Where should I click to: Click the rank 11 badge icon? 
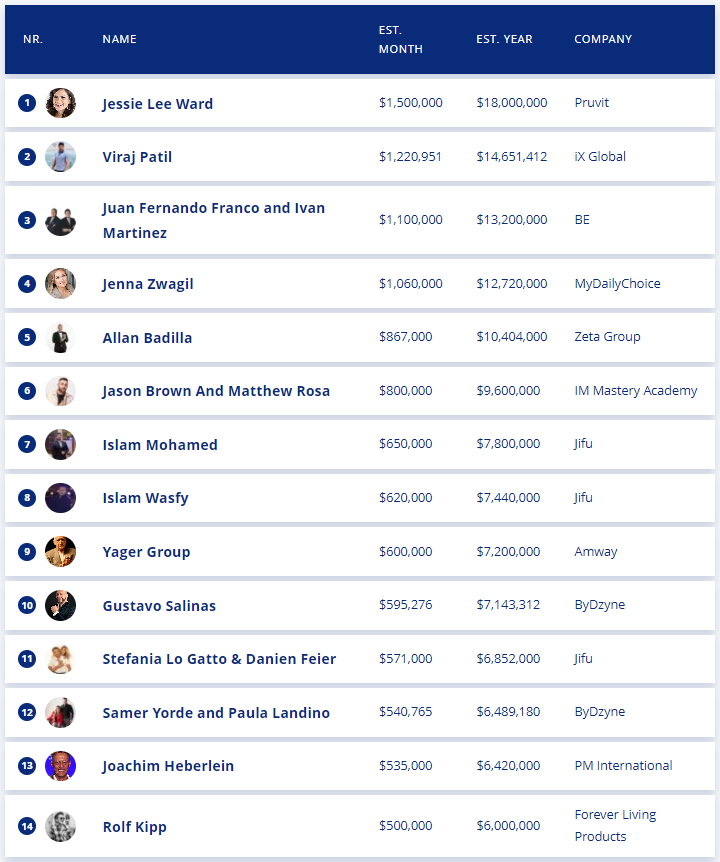27,659
